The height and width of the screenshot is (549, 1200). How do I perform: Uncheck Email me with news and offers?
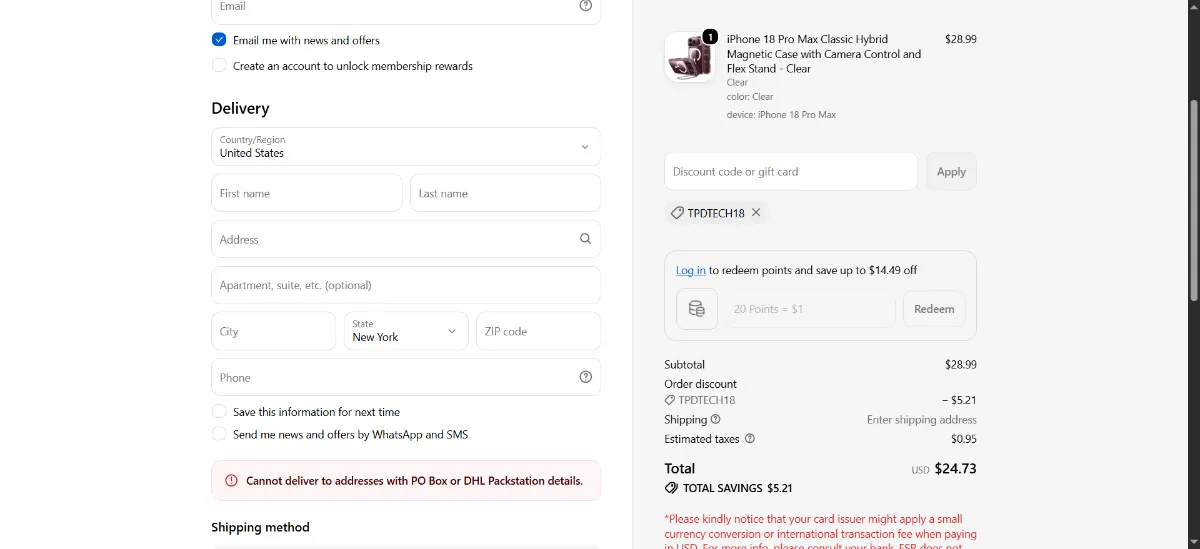219,40
